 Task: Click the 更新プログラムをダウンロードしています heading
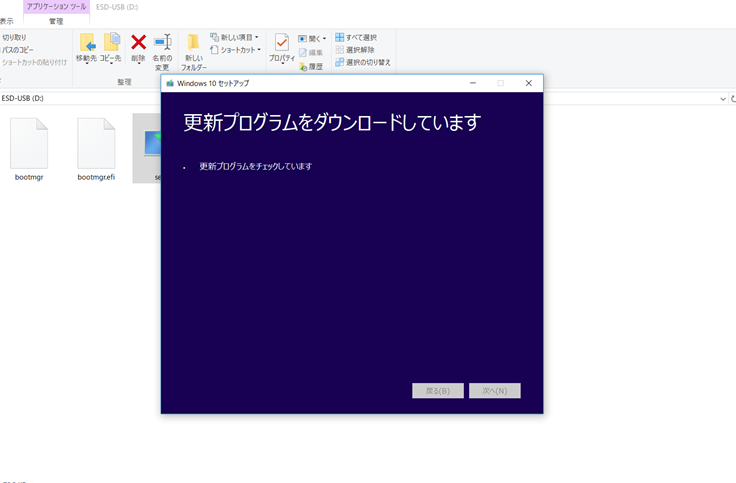(x=332, y=123)
